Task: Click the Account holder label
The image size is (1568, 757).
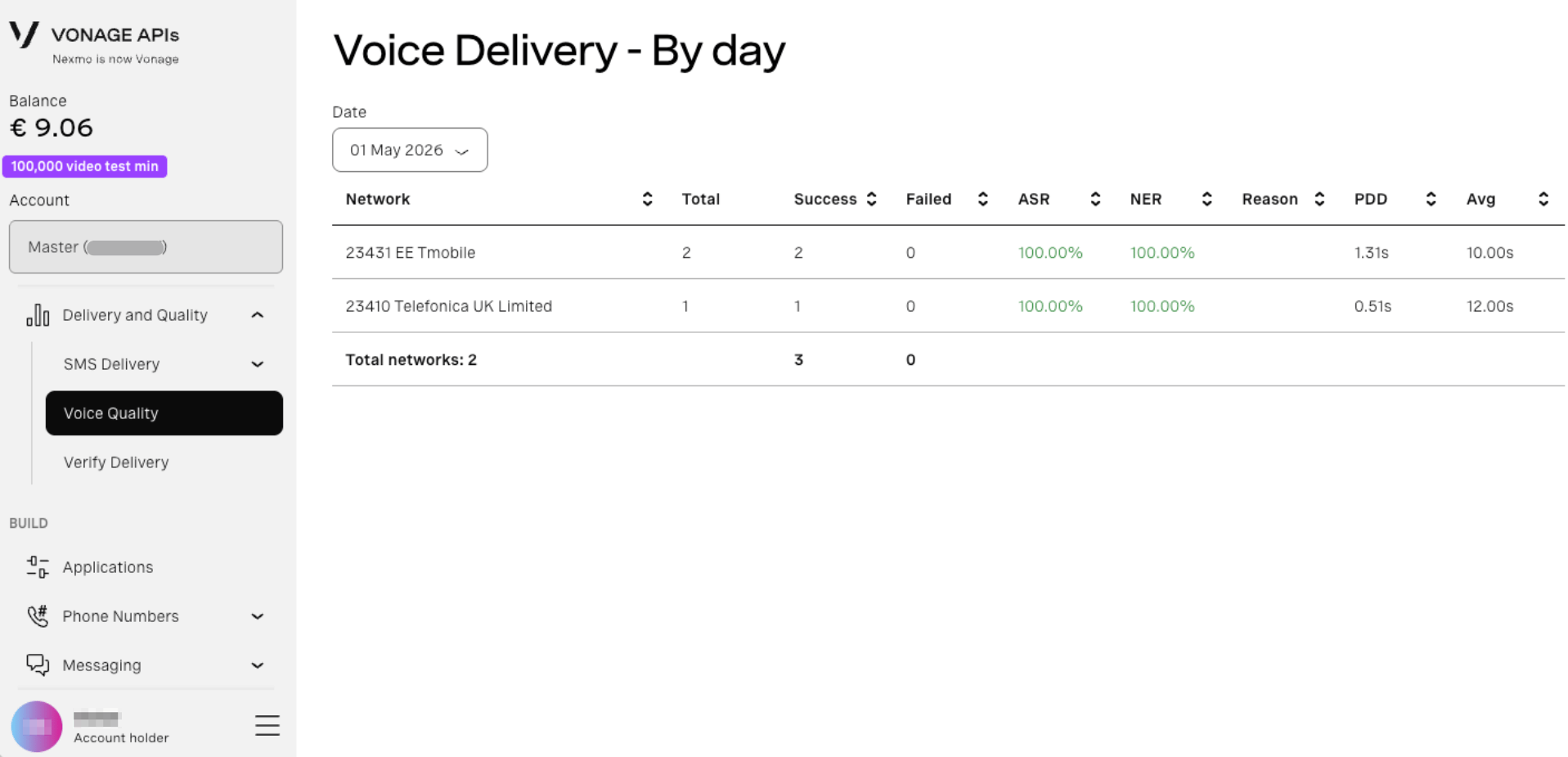Action: 121,737
